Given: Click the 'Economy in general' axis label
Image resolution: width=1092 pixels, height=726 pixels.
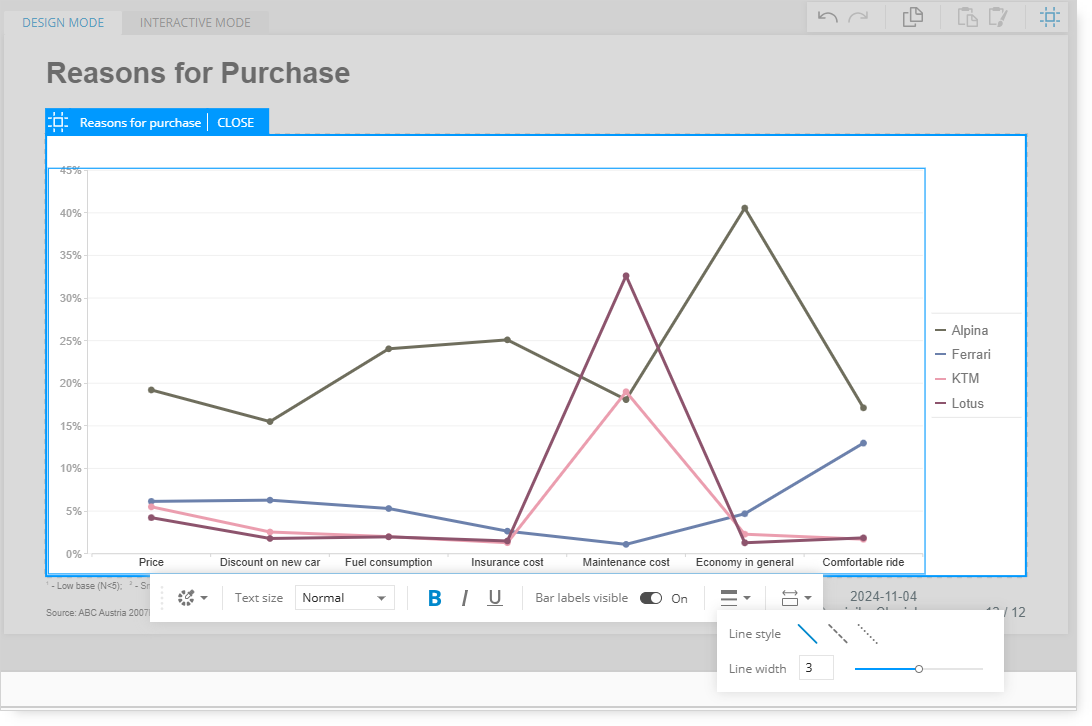Looking at the screenshot, I should coord(744,562).
